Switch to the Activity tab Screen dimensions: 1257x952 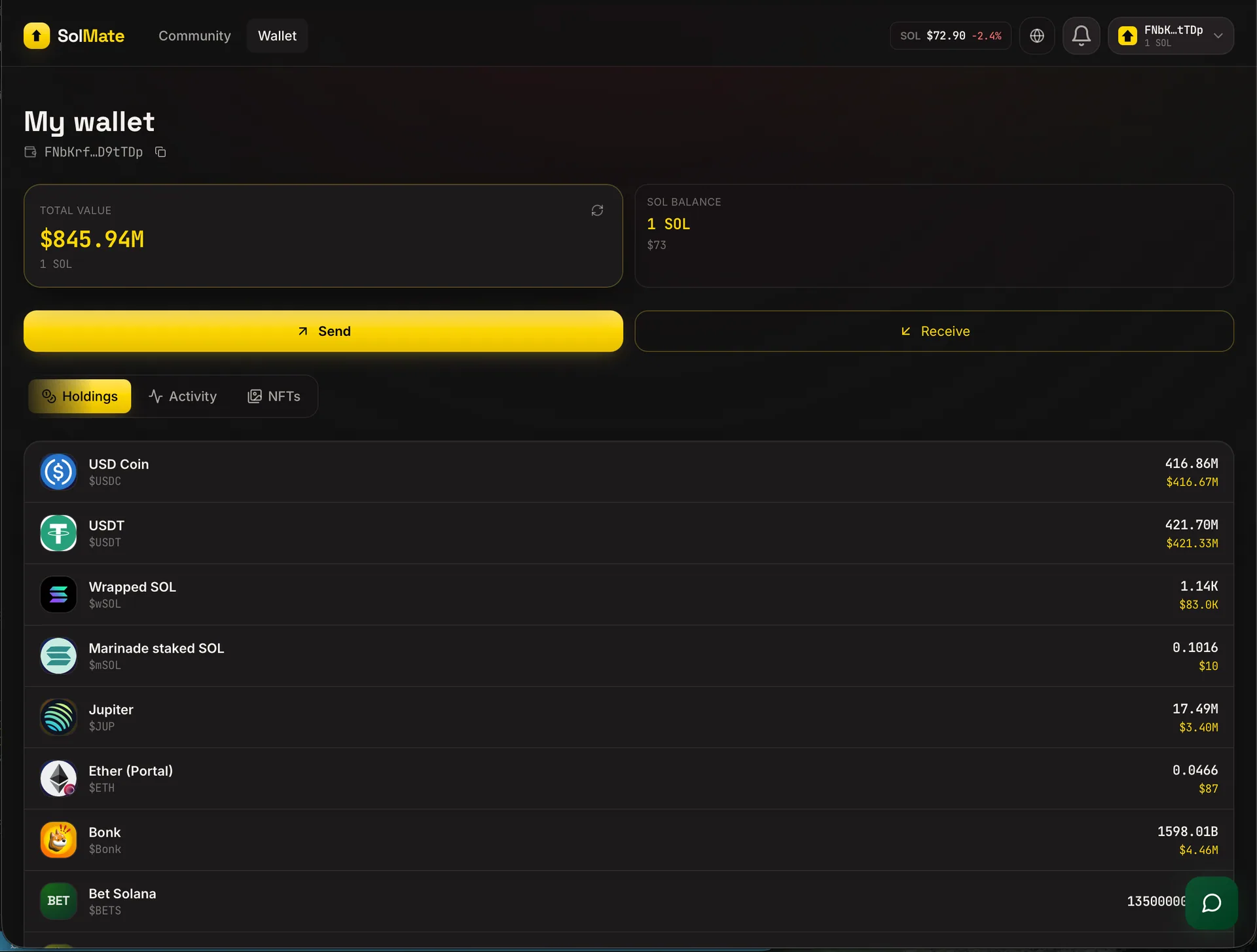183,396
